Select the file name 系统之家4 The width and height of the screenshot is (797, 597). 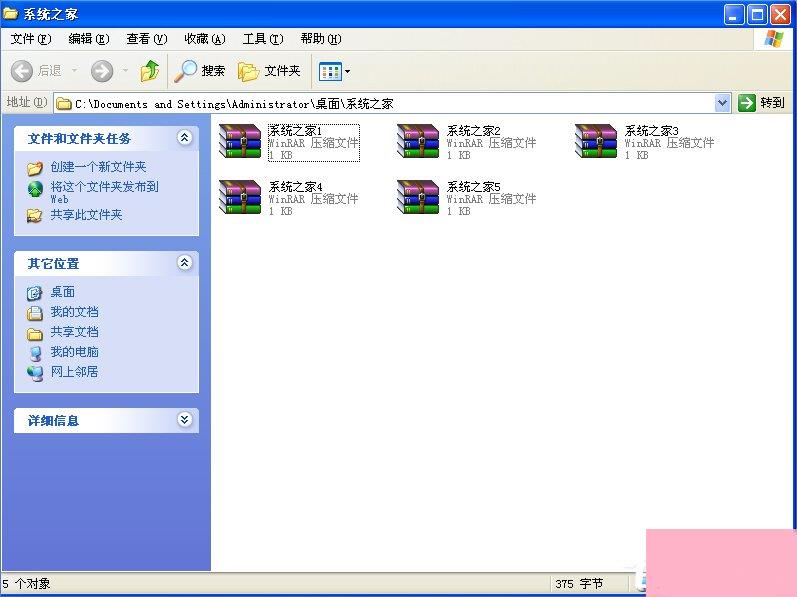point(295,186)
